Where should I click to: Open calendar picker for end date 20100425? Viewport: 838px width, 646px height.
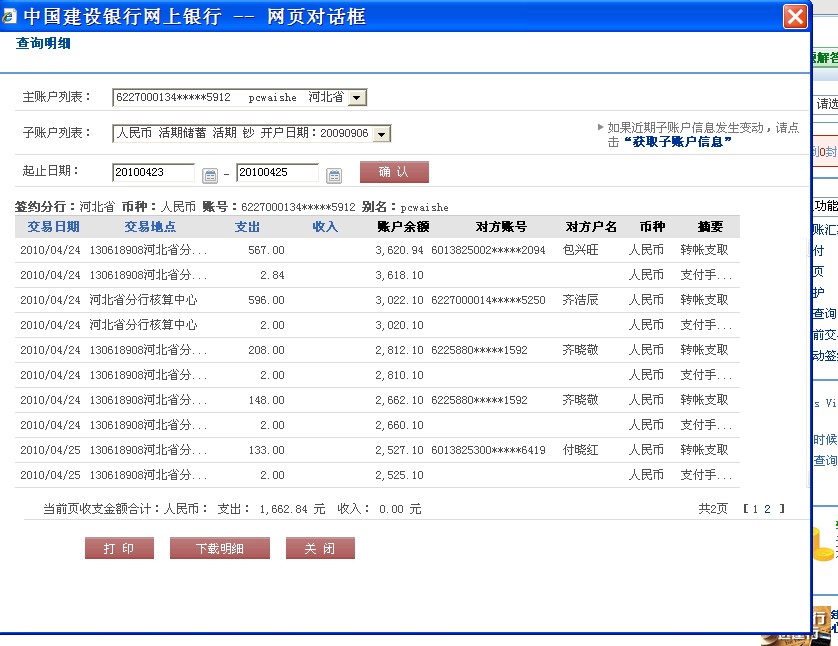click(334, 175)
